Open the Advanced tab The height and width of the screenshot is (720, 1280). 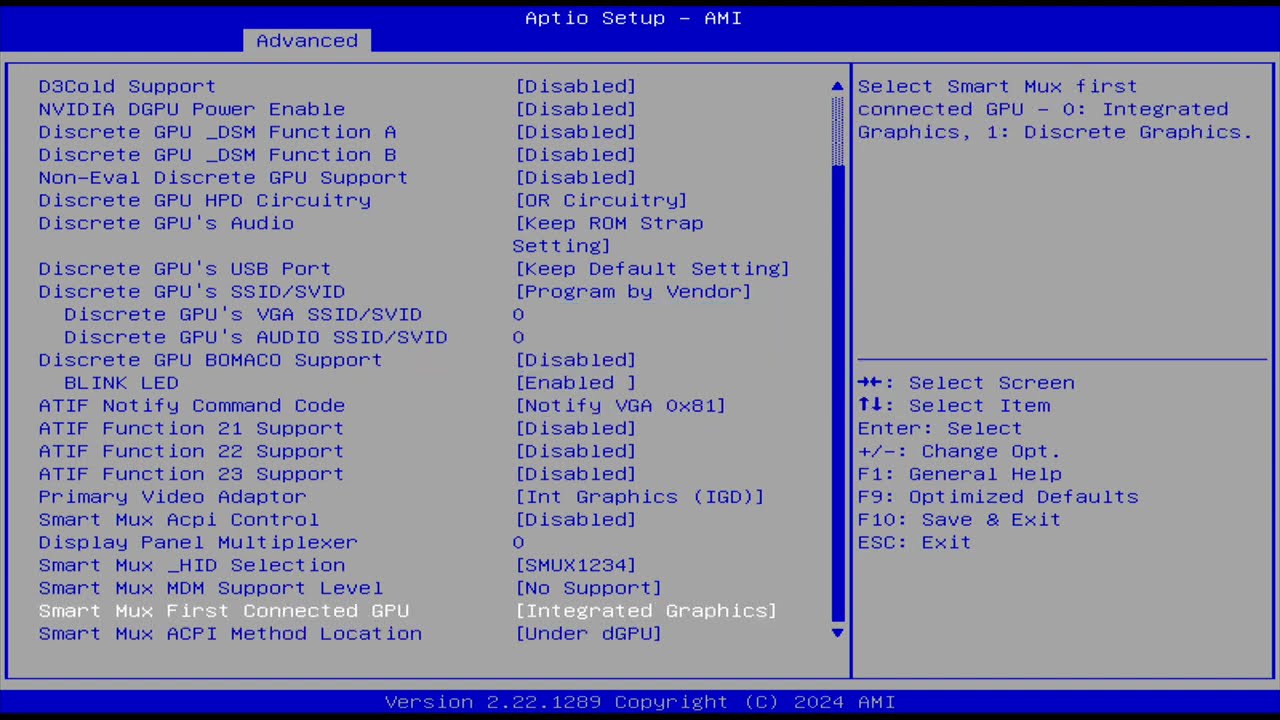coord(307,40)
